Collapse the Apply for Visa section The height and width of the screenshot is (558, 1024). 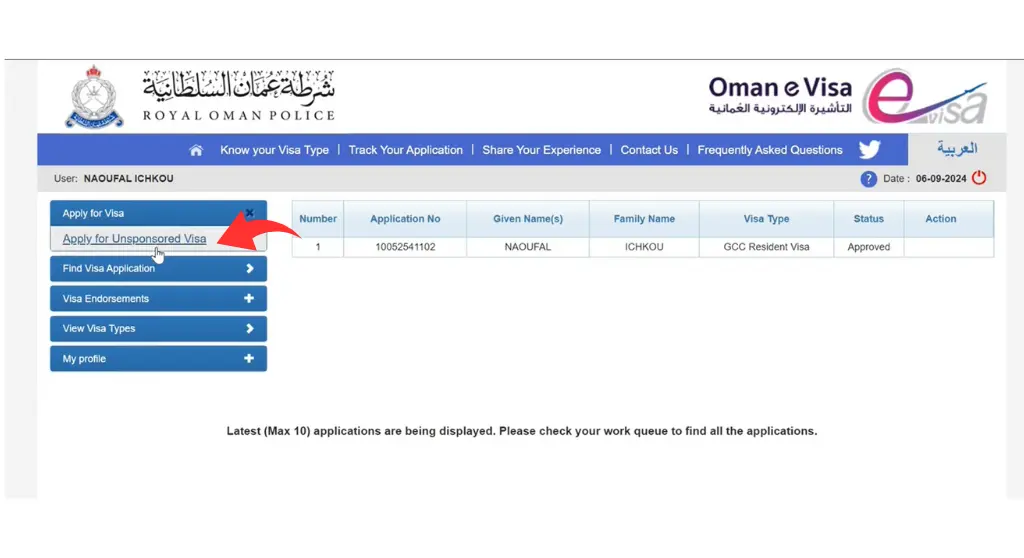coord(249,213)
